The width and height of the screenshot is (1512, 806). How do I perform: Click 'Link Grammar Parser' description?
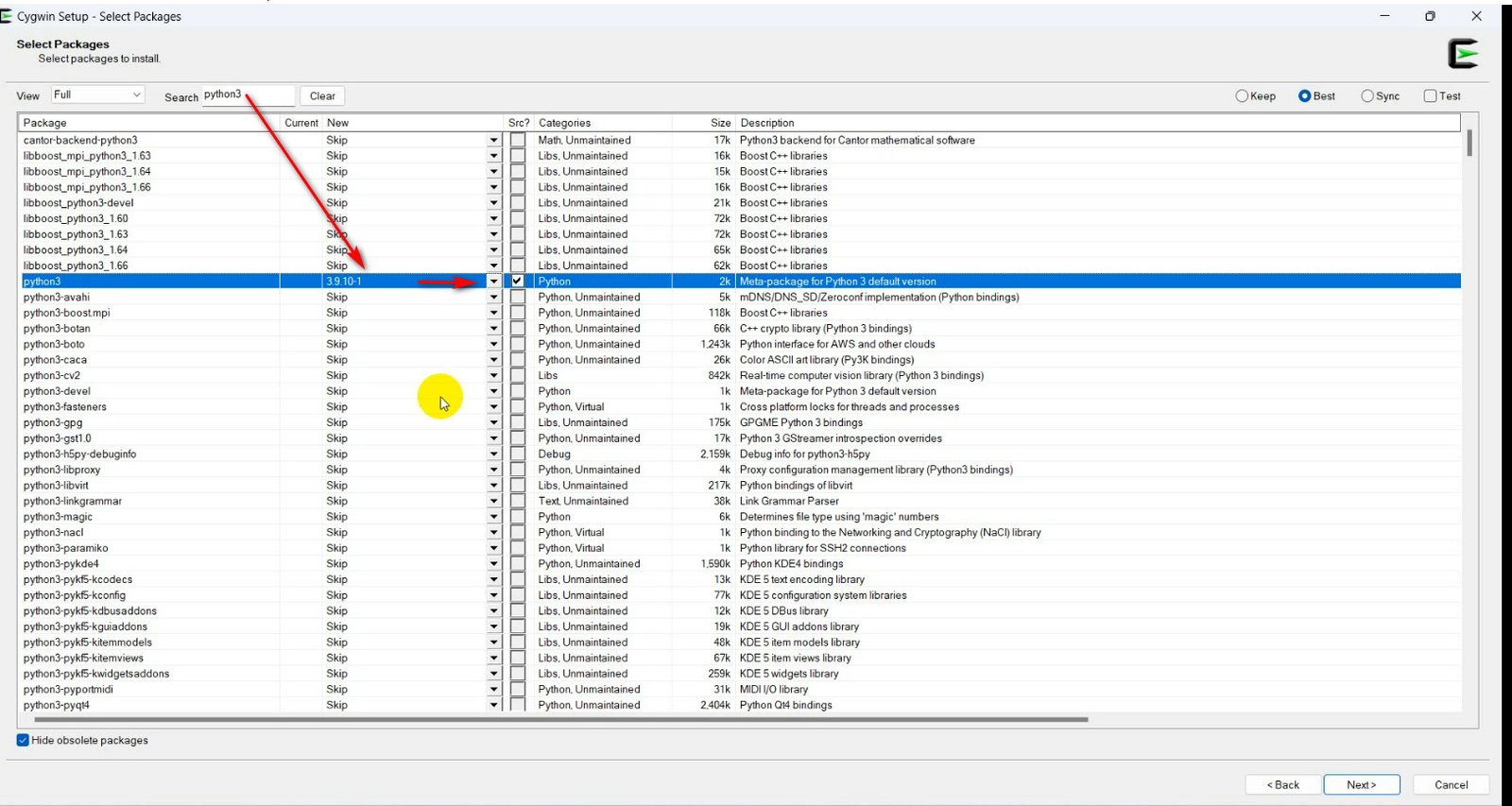pyautogui.click(x=789, y=501)
